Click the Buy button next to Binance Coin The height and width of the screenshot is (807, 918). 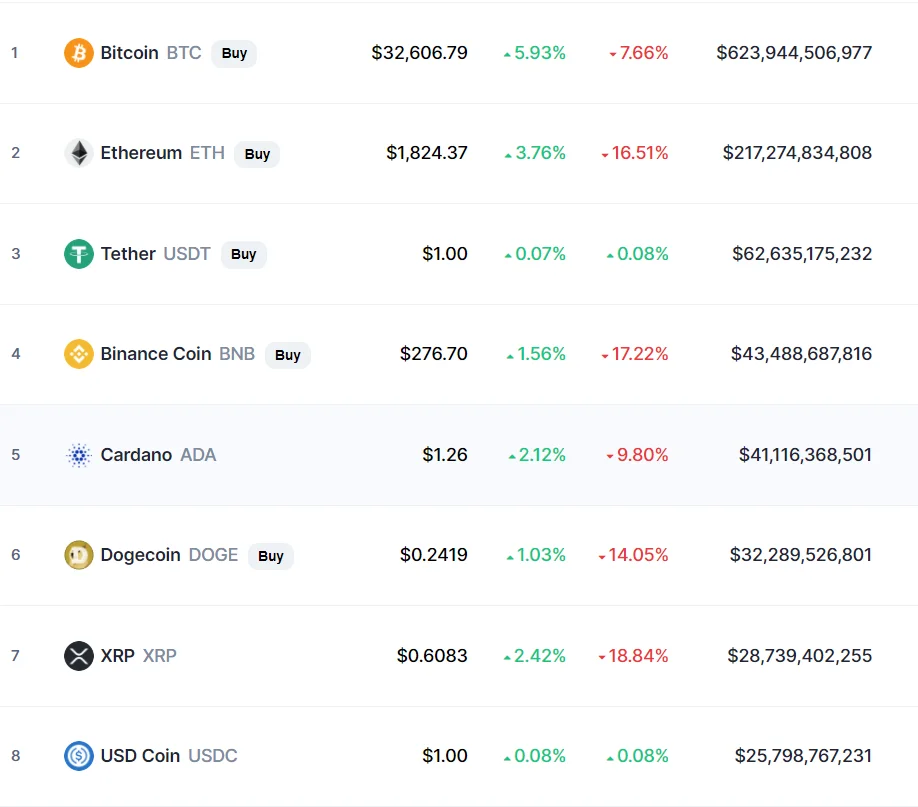coord(287,355)
